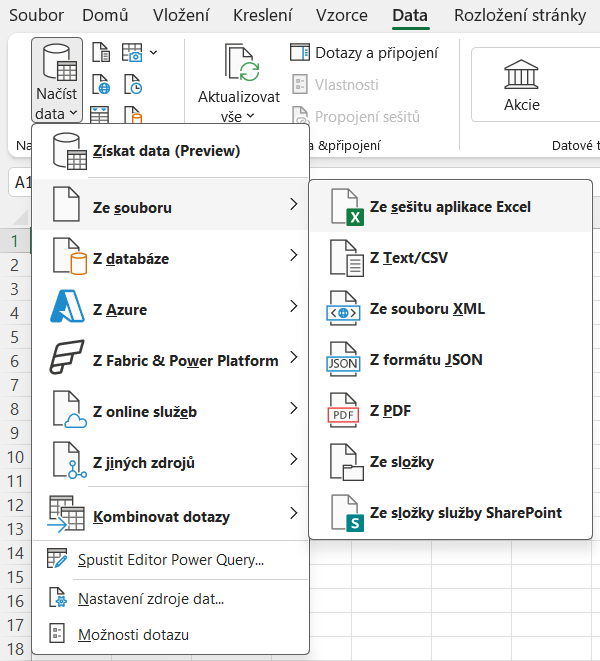Screen dimensions: 600x661
Task: Switch to the Vzorce ribbon tab
Action: point(341,16)
